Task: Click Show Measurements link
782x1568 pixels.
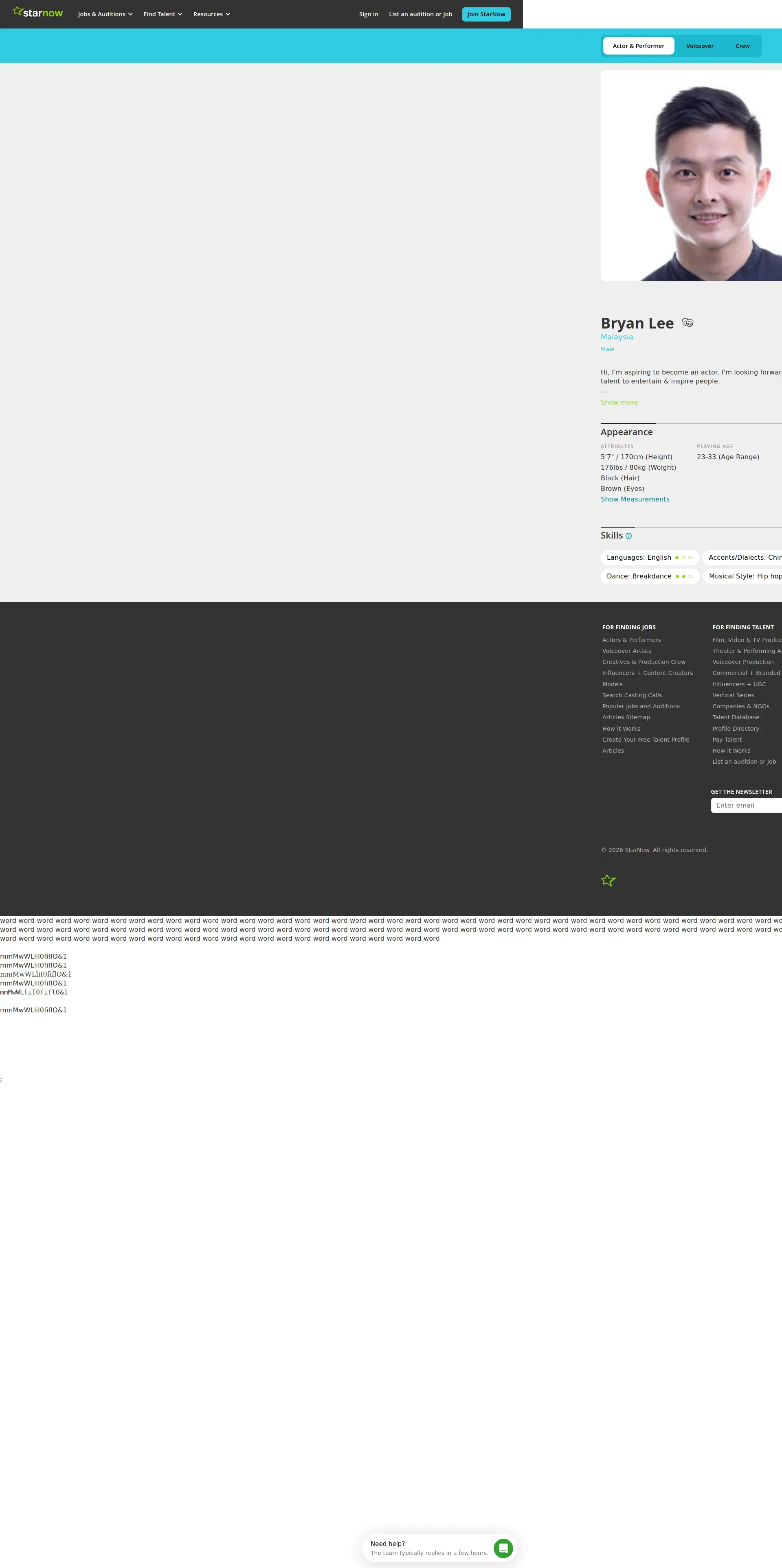Action: coord(635,499)
